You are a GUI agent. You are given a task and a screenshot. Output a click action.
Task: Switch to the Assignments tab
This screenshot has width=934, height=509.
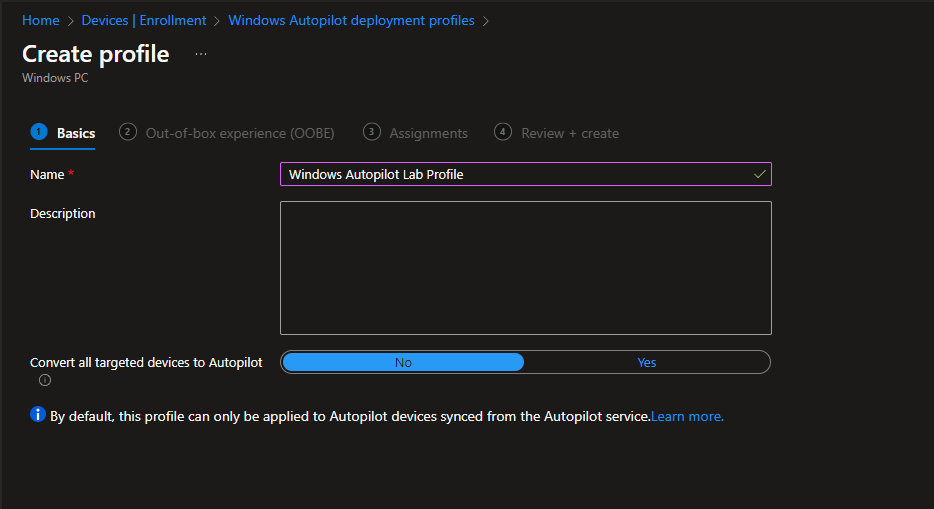(x=416, y=133)
